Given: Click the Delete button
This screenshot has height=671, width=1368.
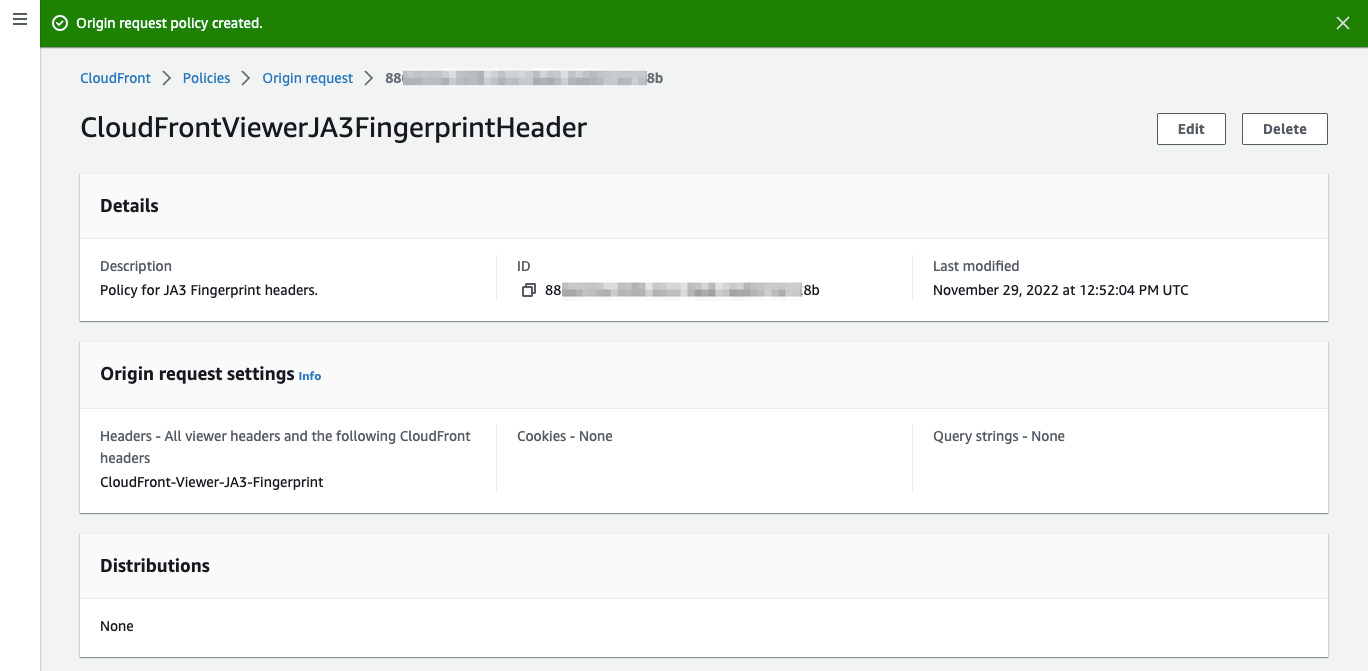Looking at the screenshot, I should 1284,128.
